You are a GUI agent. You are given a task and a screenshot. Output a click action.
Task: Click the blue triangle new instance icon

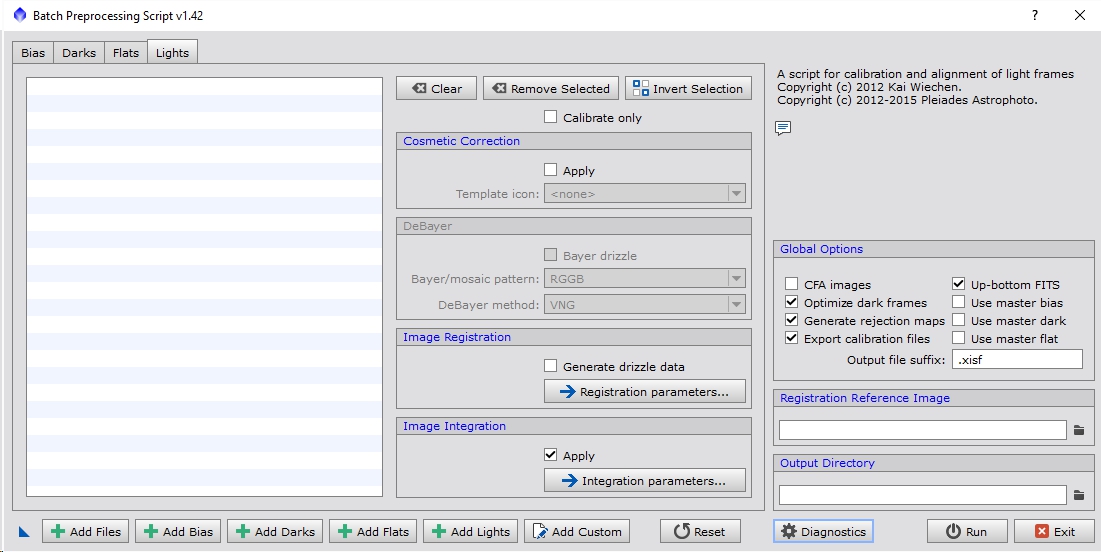click(24, 532)
